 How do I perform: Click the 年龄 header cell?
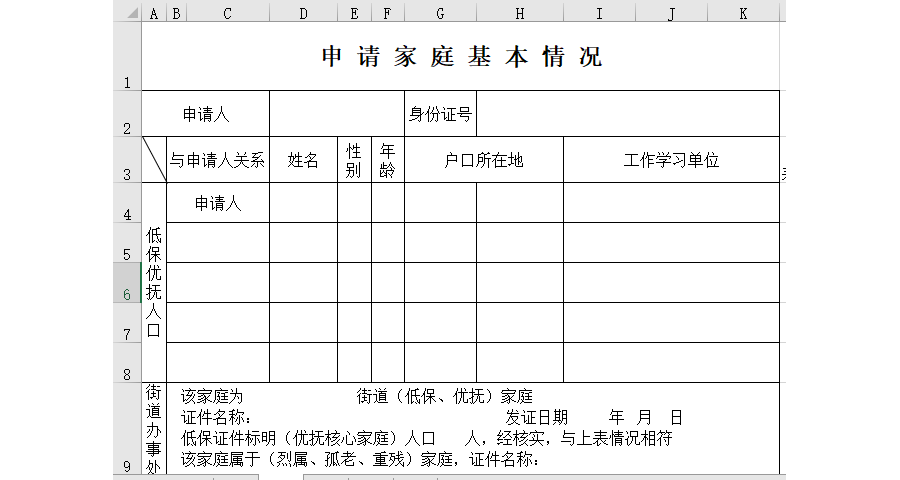click(x=387, y=160)
